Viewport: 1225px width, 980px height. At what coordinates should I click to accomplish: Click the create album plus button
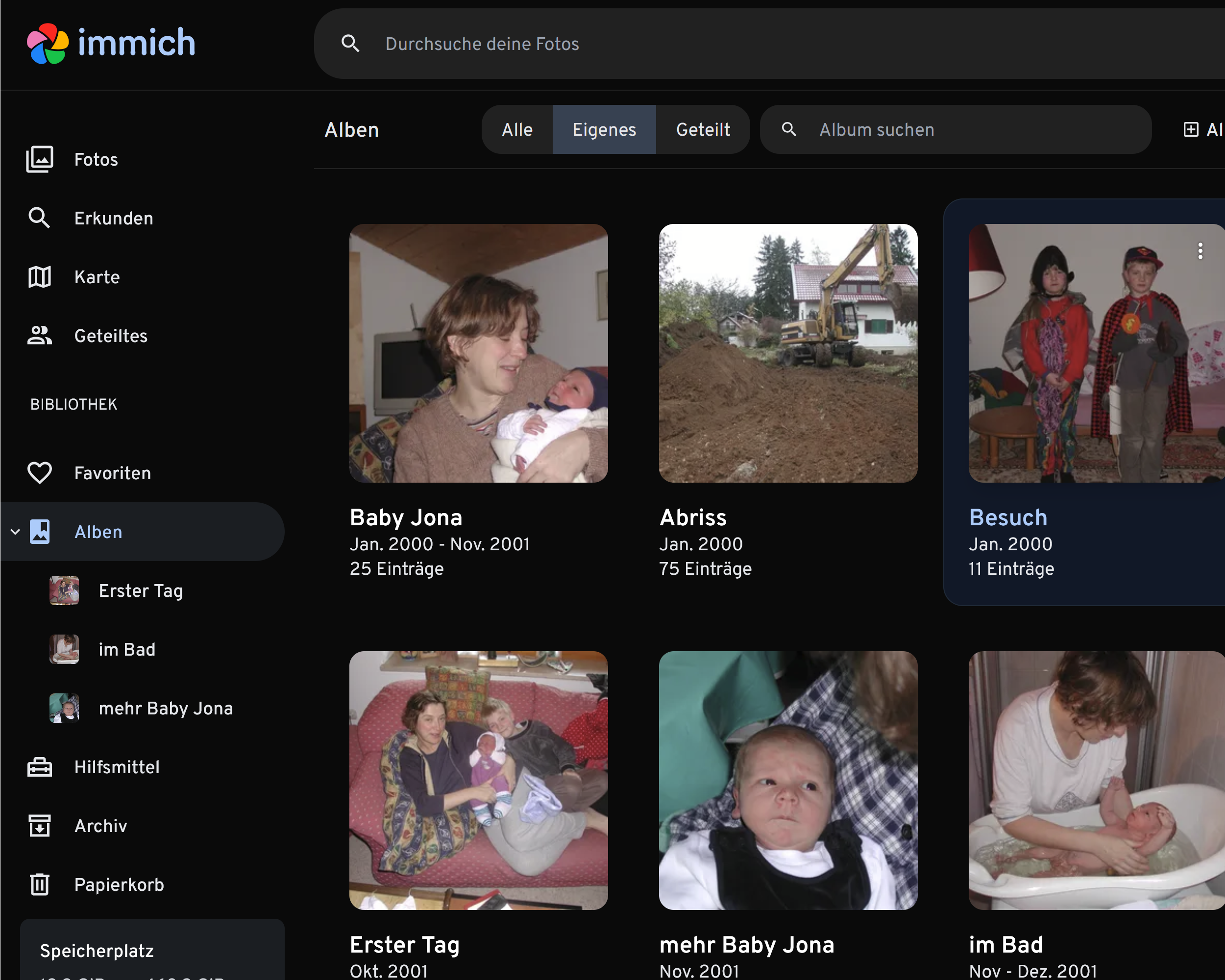pos(1191,129)
